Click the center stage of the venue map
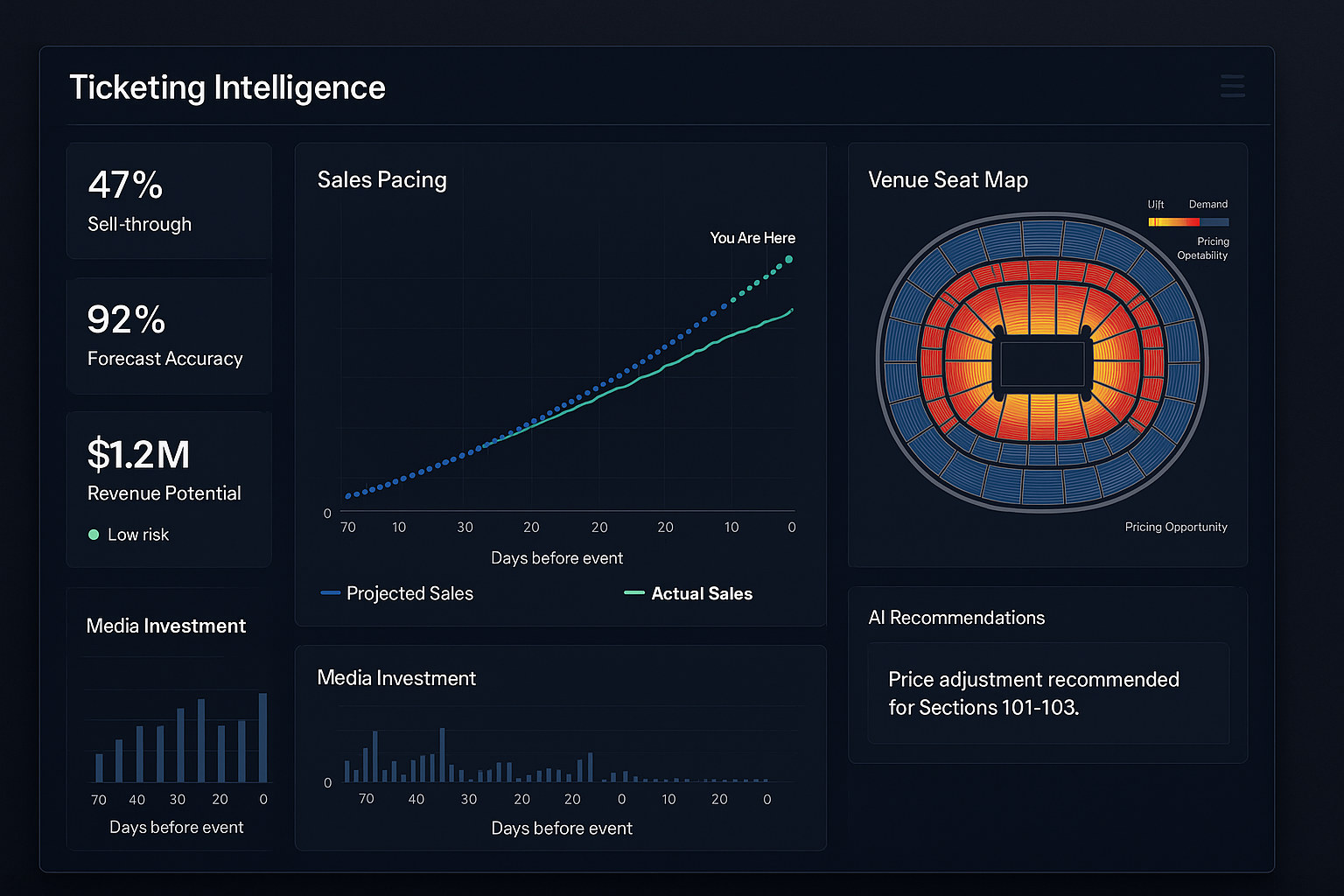This screenshot has height=896, width=1344. (1042, 364)
